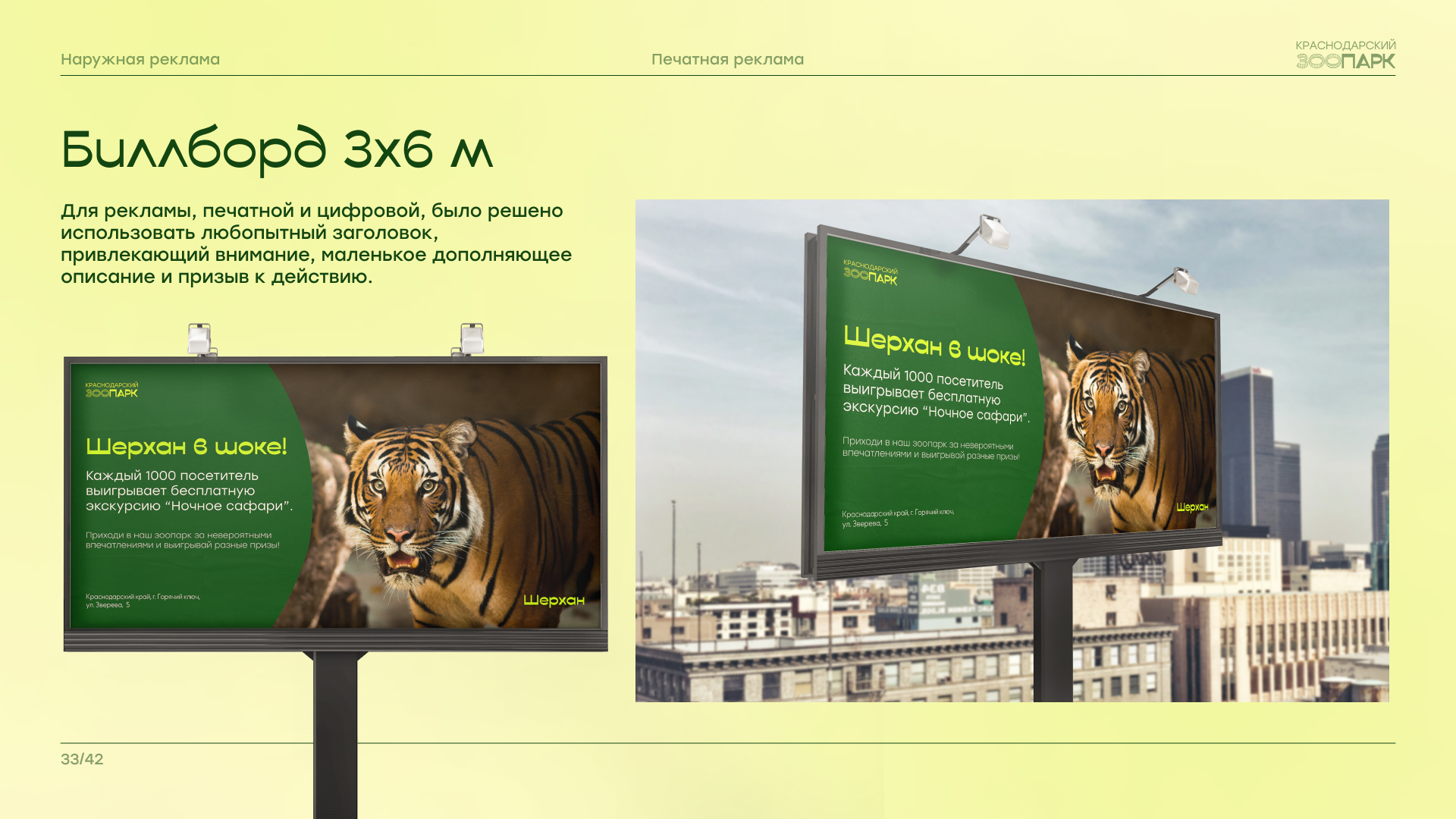Screen dimensions: 1456x819
Task: Select the Печатная реклама header label
Action: pyautogui.click(x=727, y=59)
